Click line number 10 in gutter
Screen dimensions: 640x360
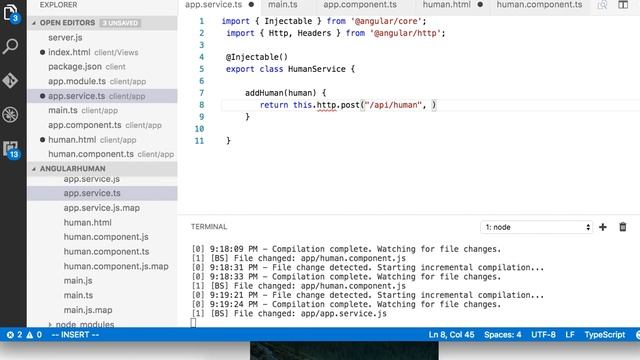point(199,129)
